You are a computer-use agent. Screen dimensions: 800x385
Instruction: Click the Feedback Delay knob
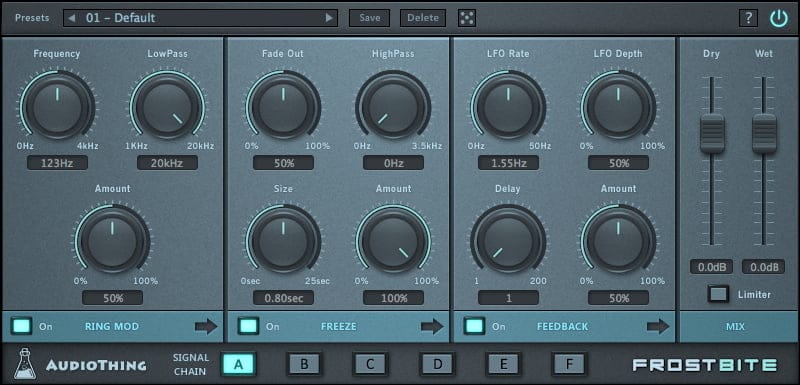click(x=508, y=242)
